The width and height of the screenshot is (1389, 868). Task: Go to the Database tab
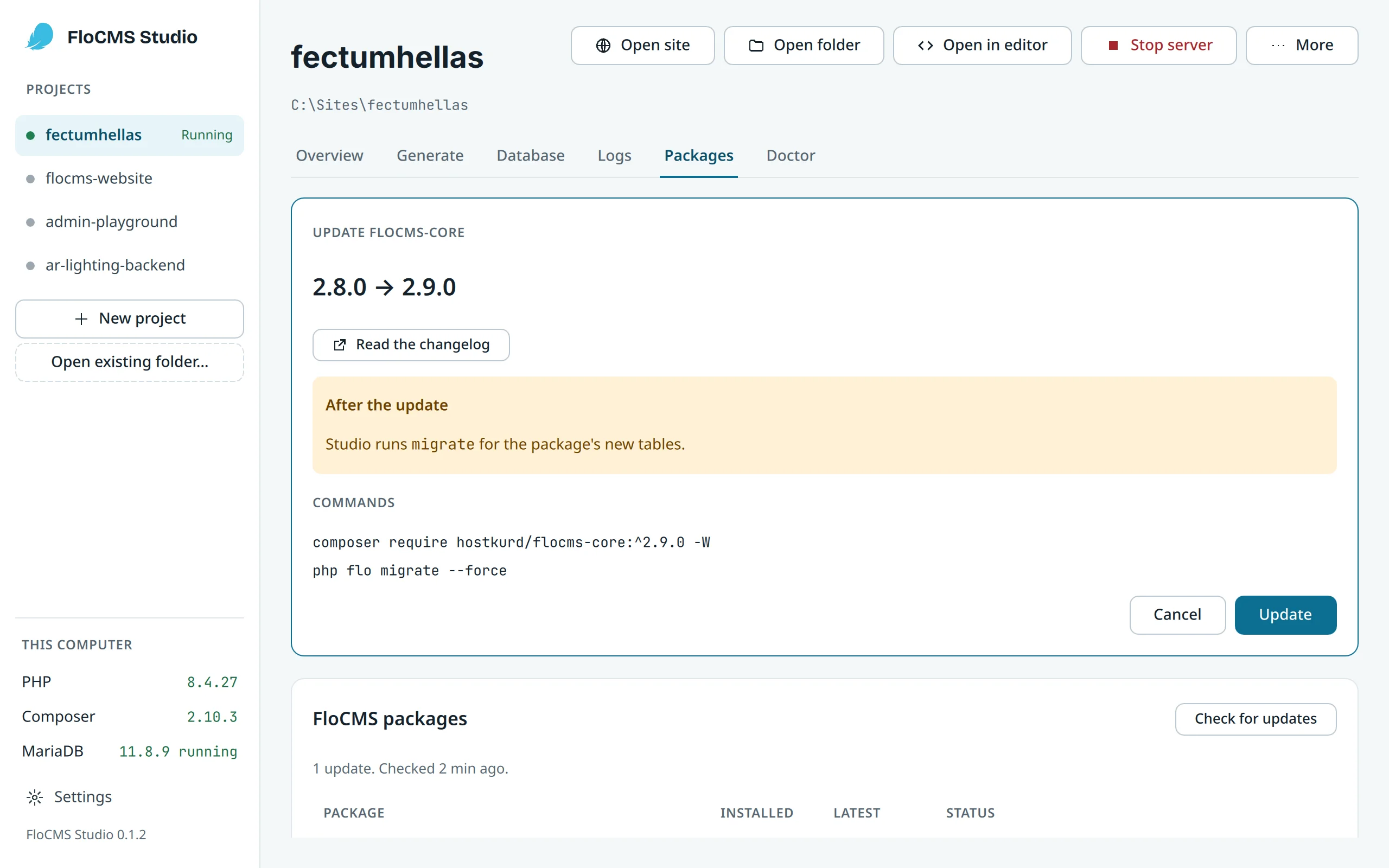point(530,156)
